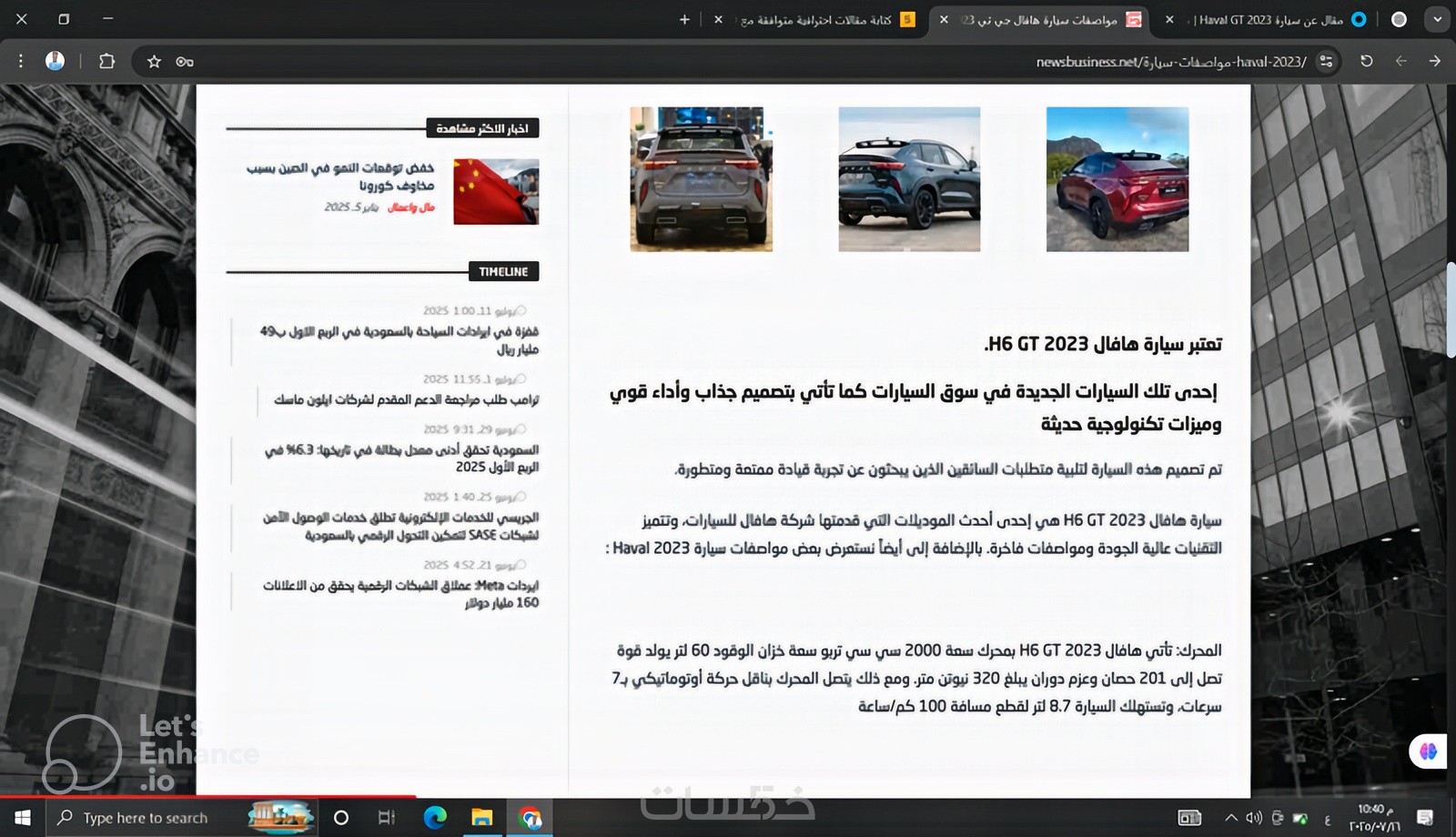Launch Microsoft Edge from the taskbar

click(435, 818)
